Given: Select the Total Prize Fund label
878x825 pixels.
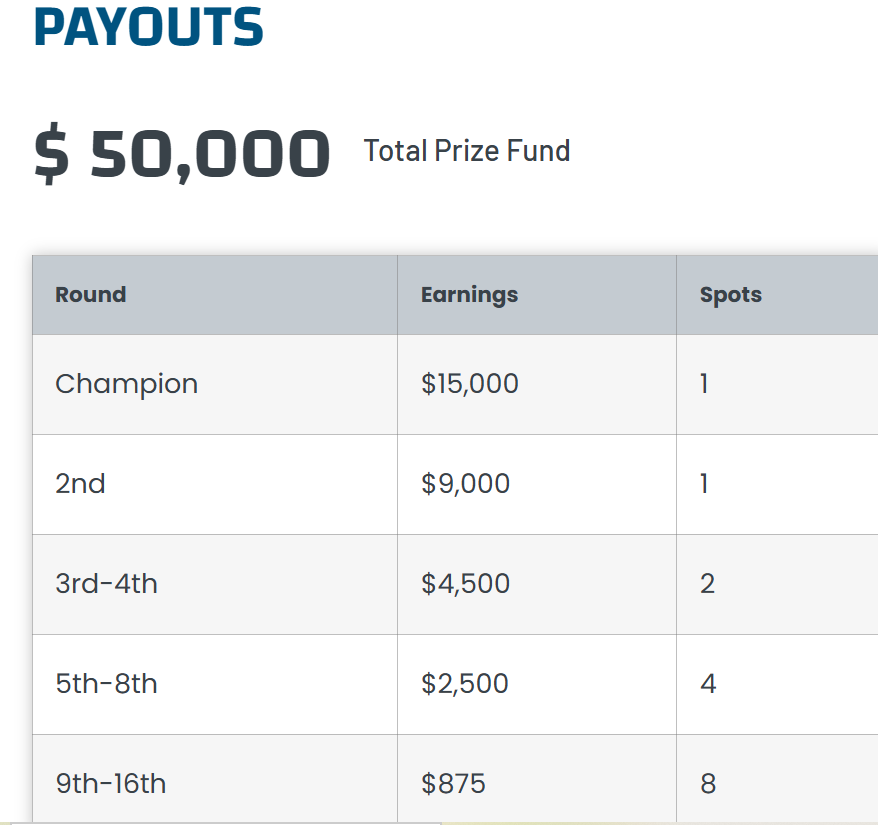Looking at the screenshot, I should (x=467, y=151).
